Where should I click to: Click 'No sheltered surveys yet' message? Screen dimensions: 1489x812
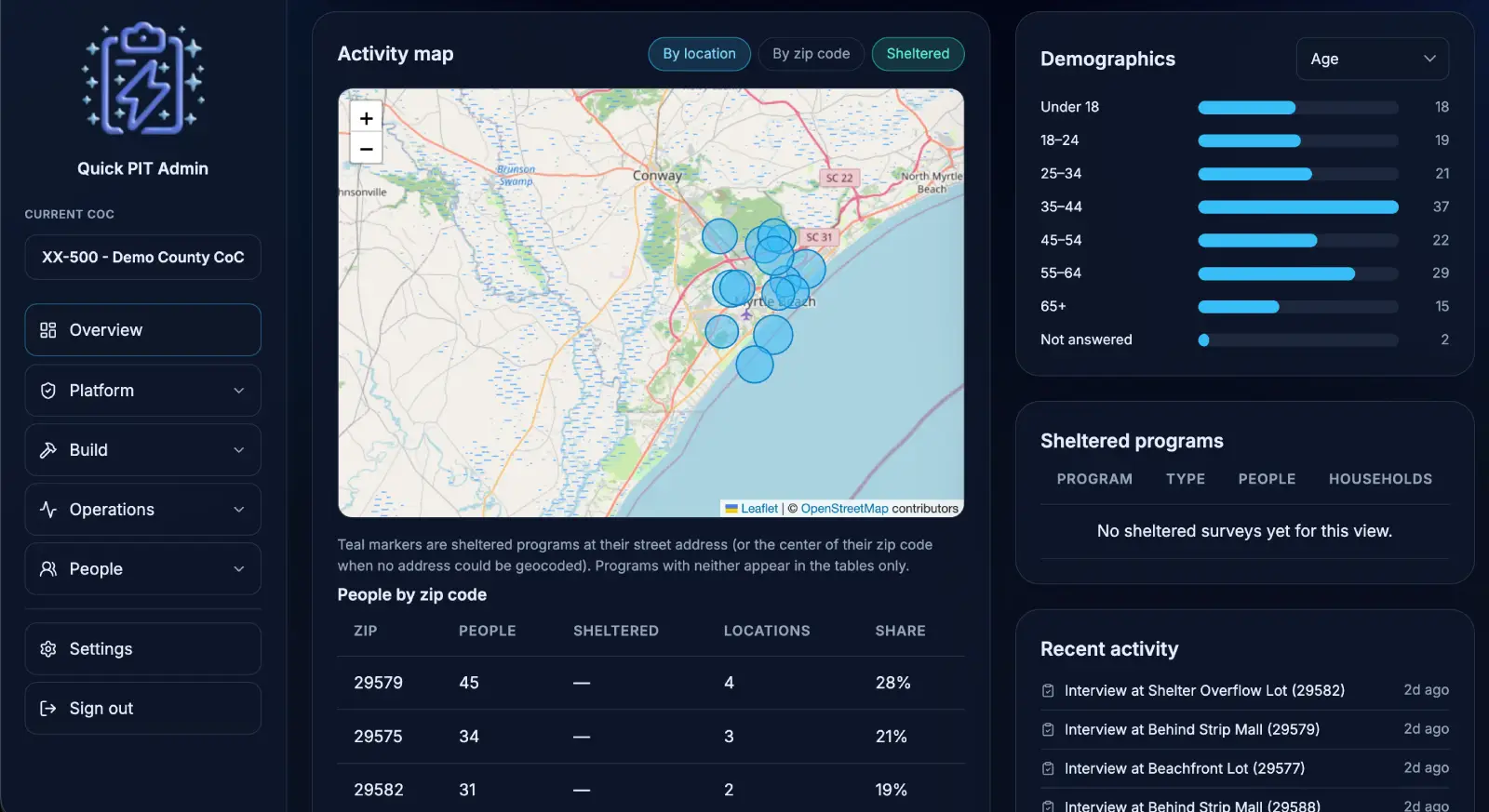(1244, 531)
